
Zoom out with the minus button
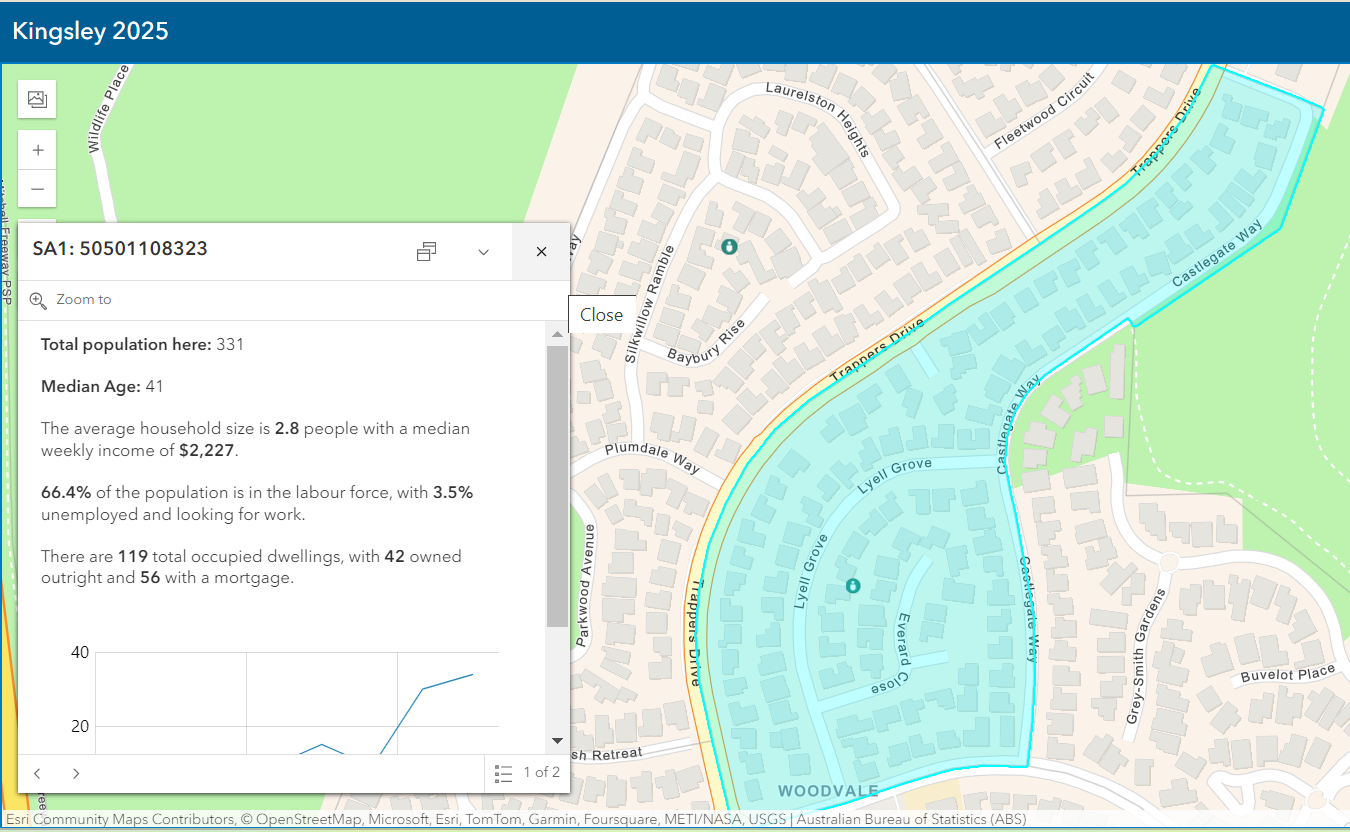coord(37,188)
